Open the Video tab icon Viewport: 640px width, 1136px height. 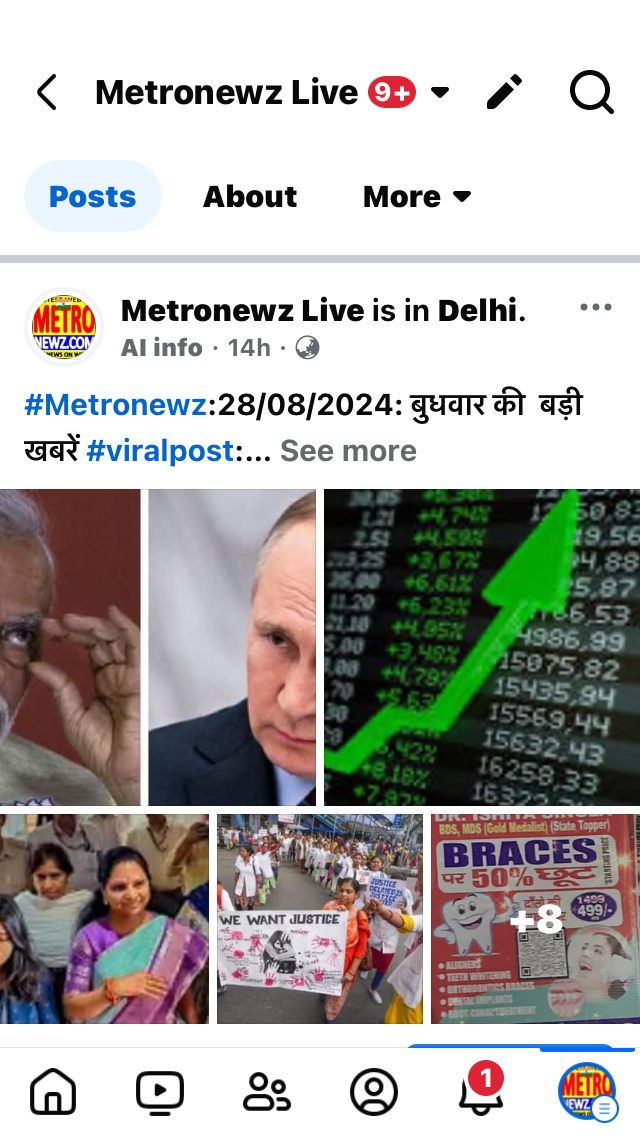tap(159, 1092)
